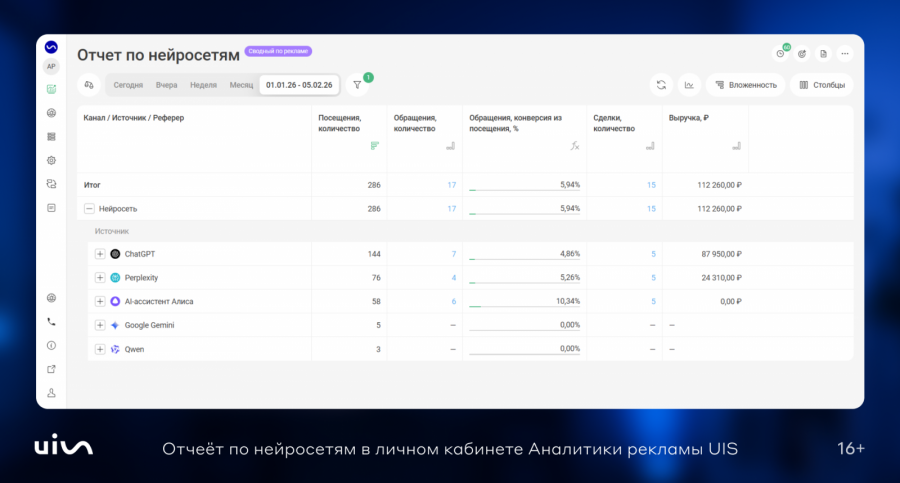
Task: Click the refresh data icon
Action: coord(661,85)
